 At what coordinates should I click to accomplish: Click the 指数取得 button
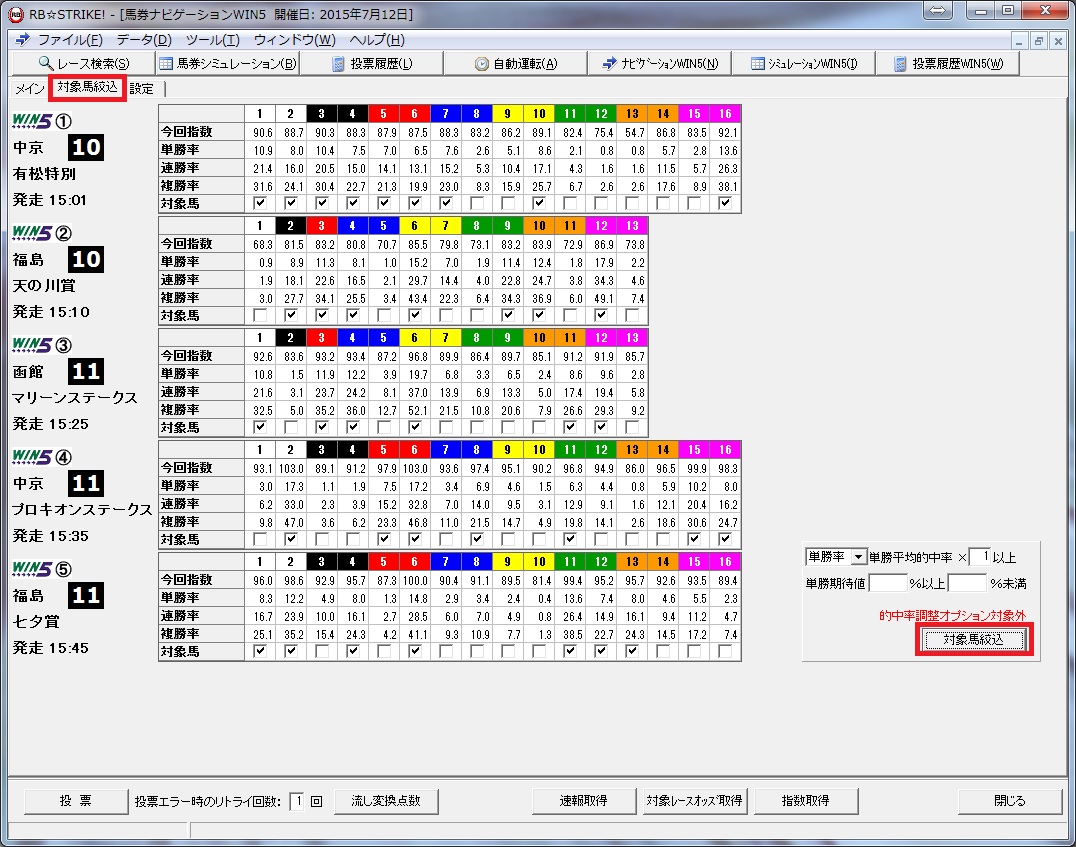806,801
